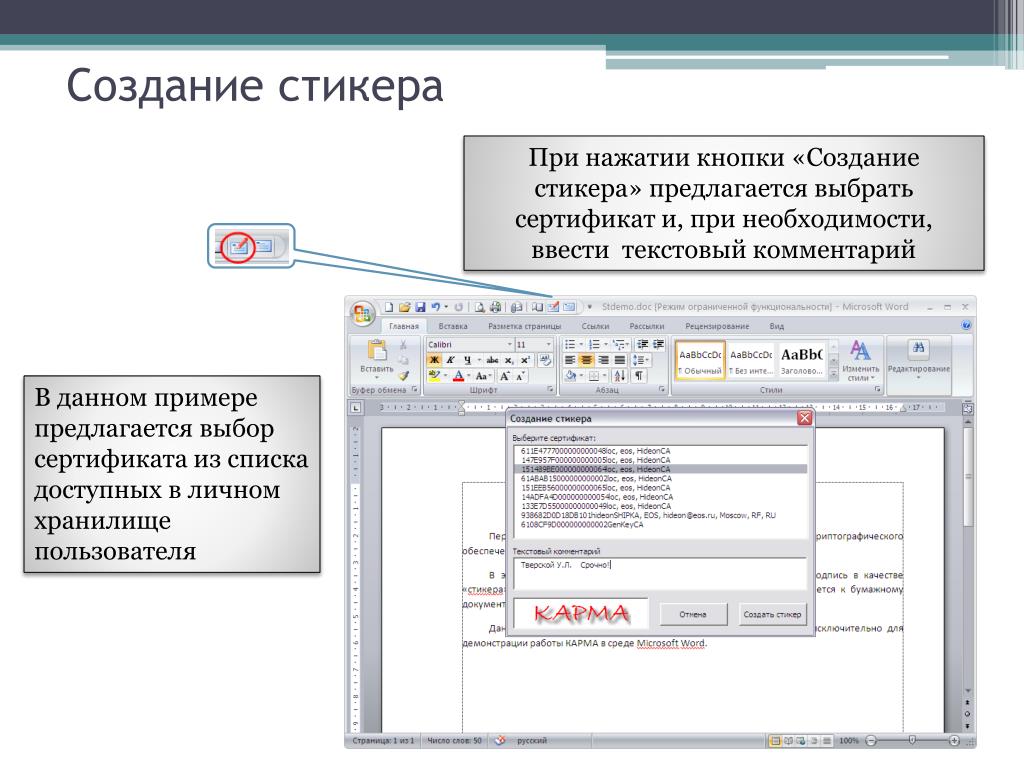Open the Редактирование group dropdown

[x=918, y=360]
